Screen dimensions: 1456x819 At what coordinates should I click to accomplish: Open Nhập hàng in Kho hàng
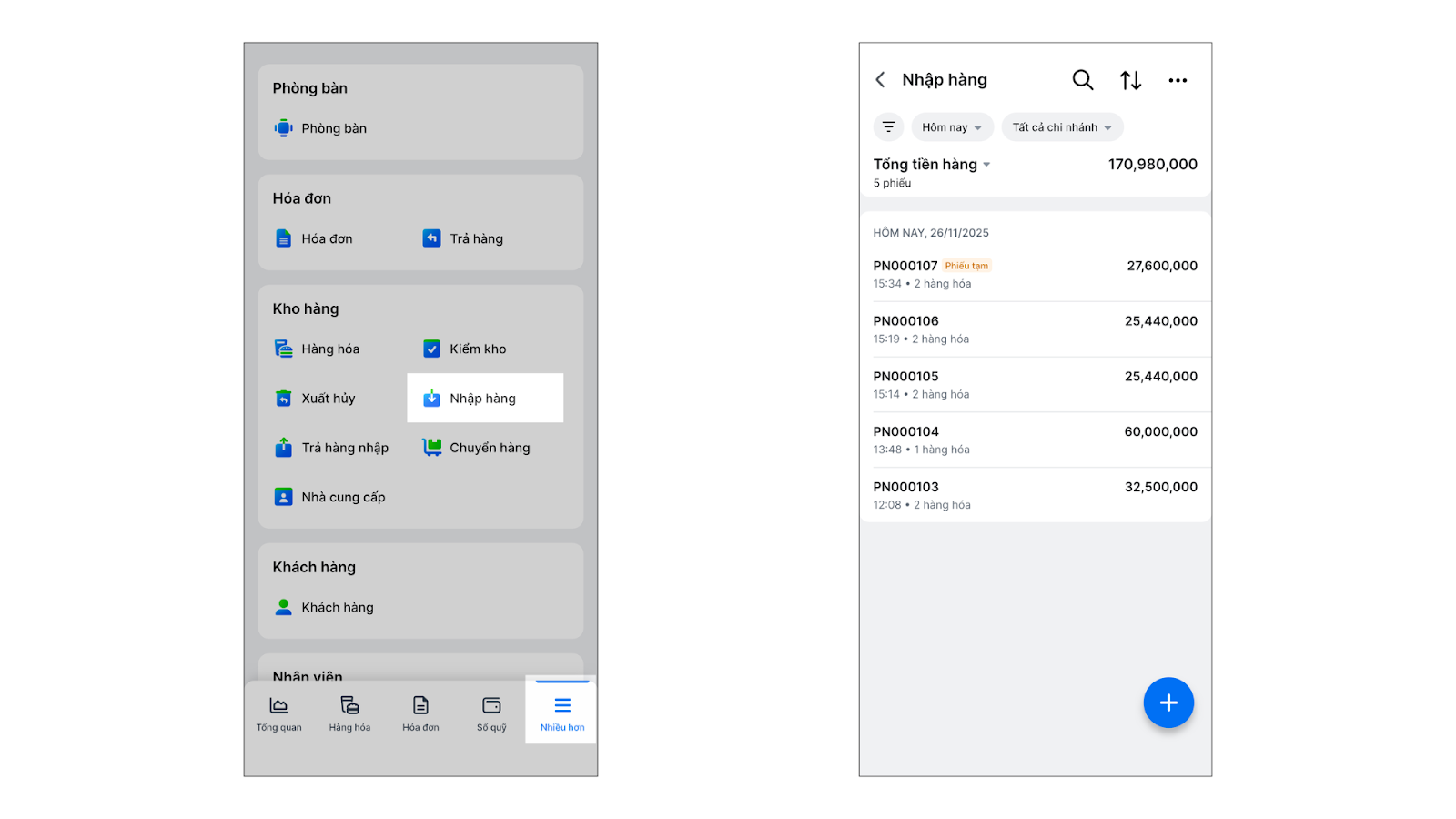coord(483,399)
